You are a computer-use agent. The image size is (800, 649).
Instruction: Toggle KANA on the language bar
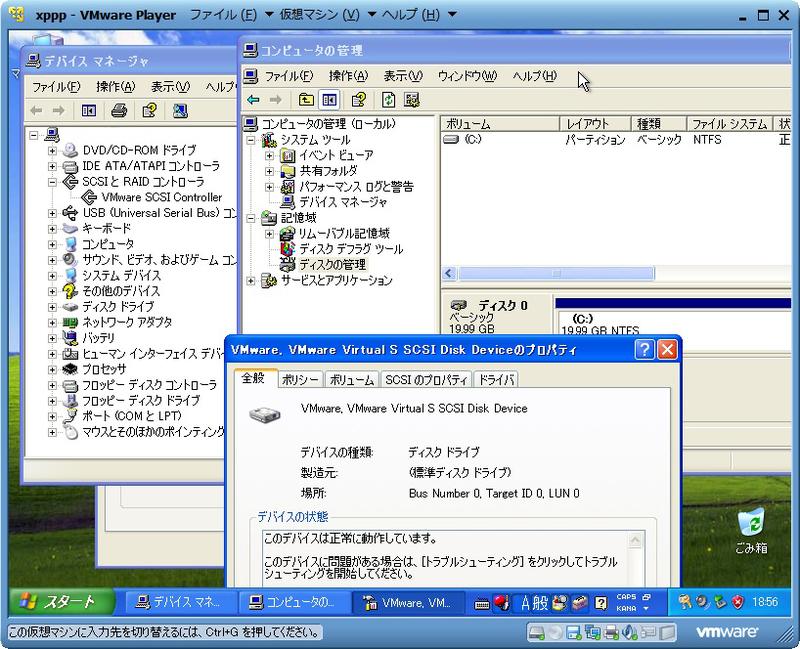[626, 609]
